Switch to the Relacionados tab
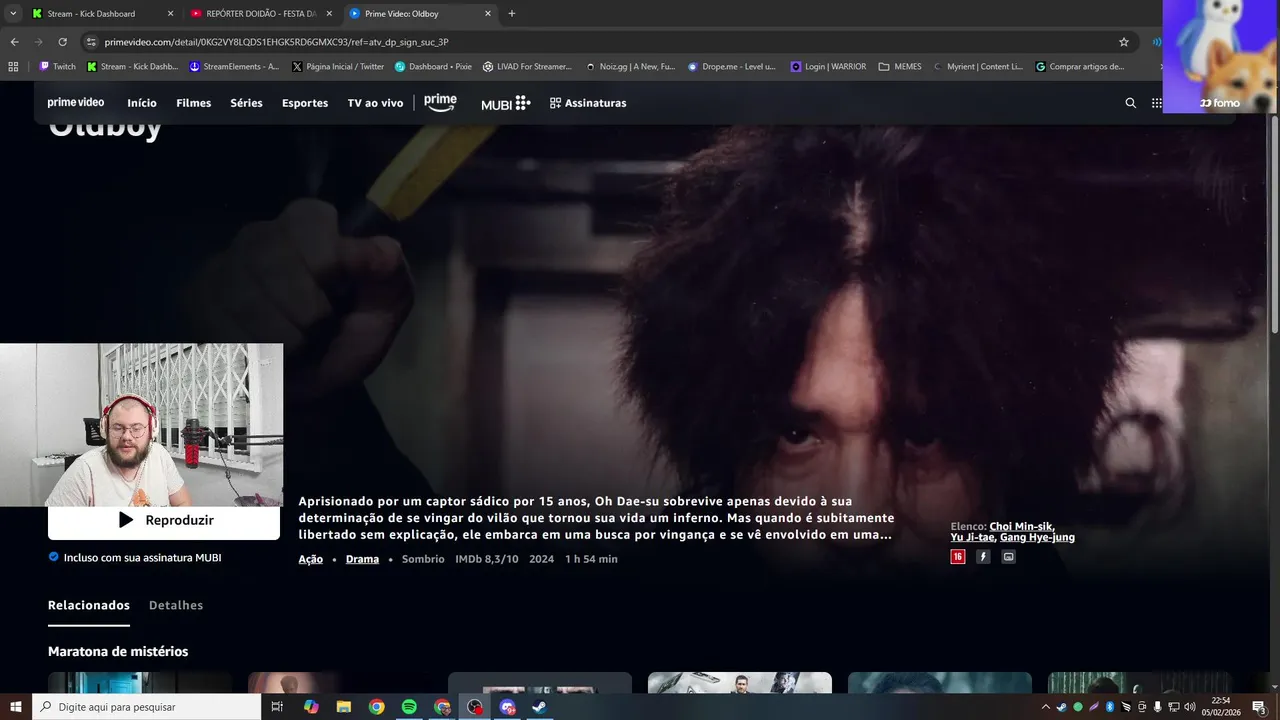 [x=89, y=605]
